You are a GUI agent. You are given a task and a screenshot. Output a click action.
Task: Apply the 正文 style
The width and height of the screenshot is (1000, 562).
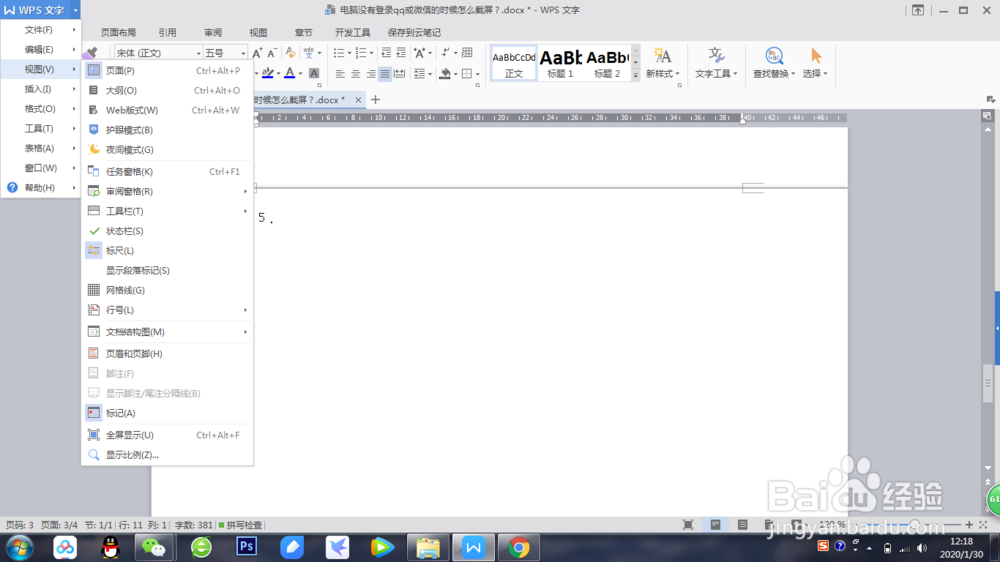513,63
